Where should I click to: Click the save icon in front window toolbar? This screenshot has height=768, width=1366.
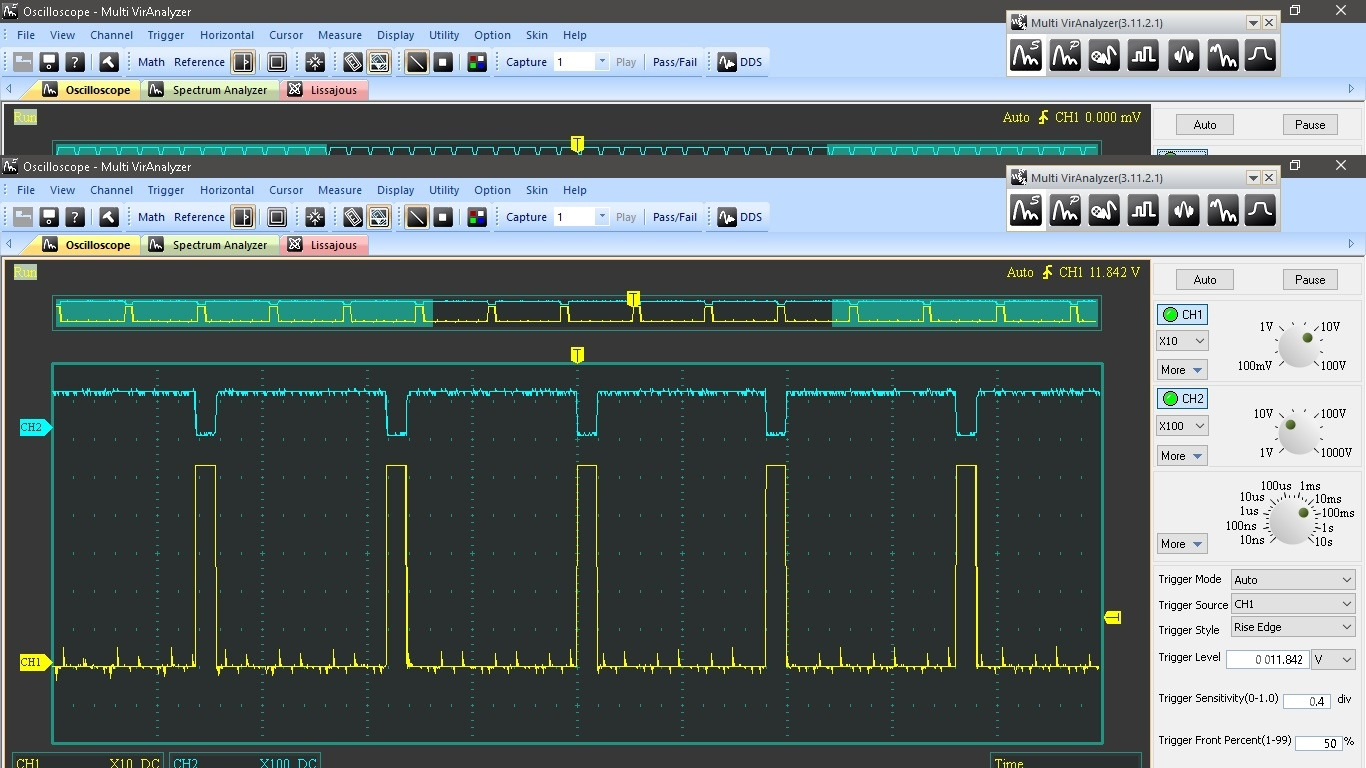pos(48,217)
